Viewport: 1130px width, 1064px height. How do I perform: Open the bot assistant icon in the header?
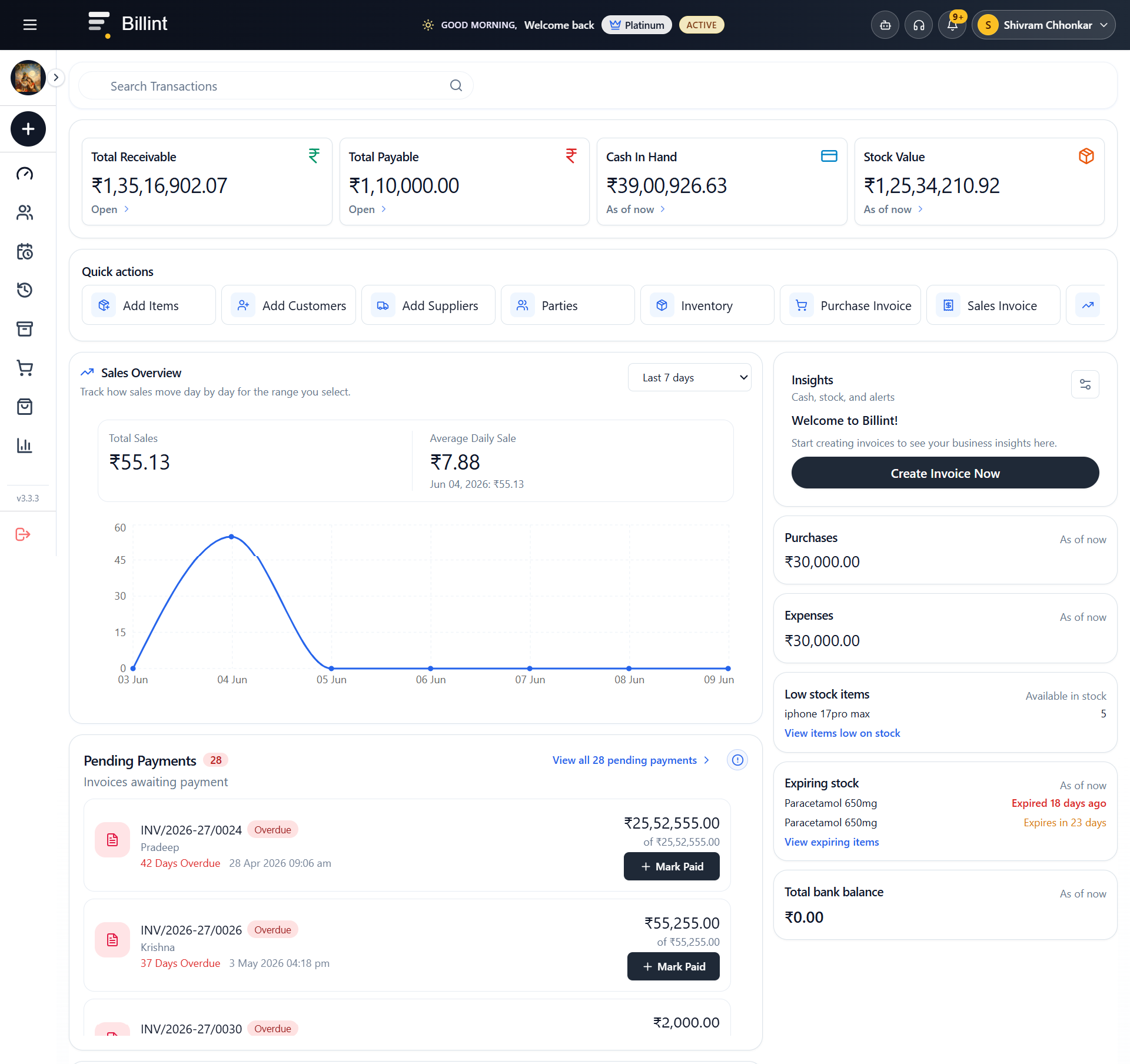point(885,25)
